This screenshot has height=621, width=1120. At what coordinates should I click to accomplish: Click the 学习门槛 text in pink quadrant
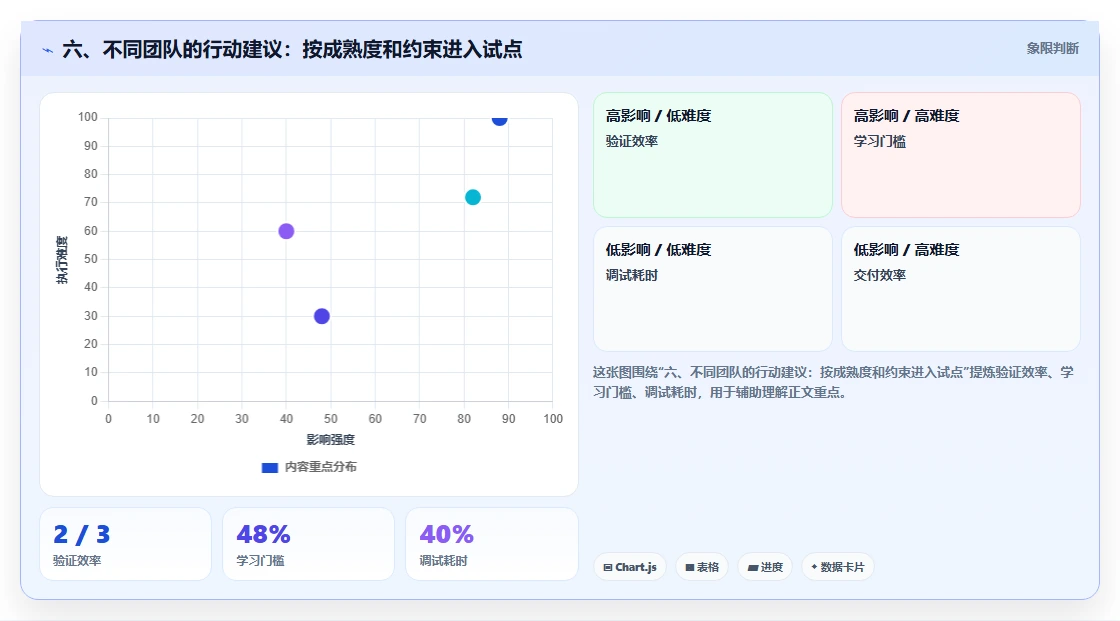[x=879, y=141]
